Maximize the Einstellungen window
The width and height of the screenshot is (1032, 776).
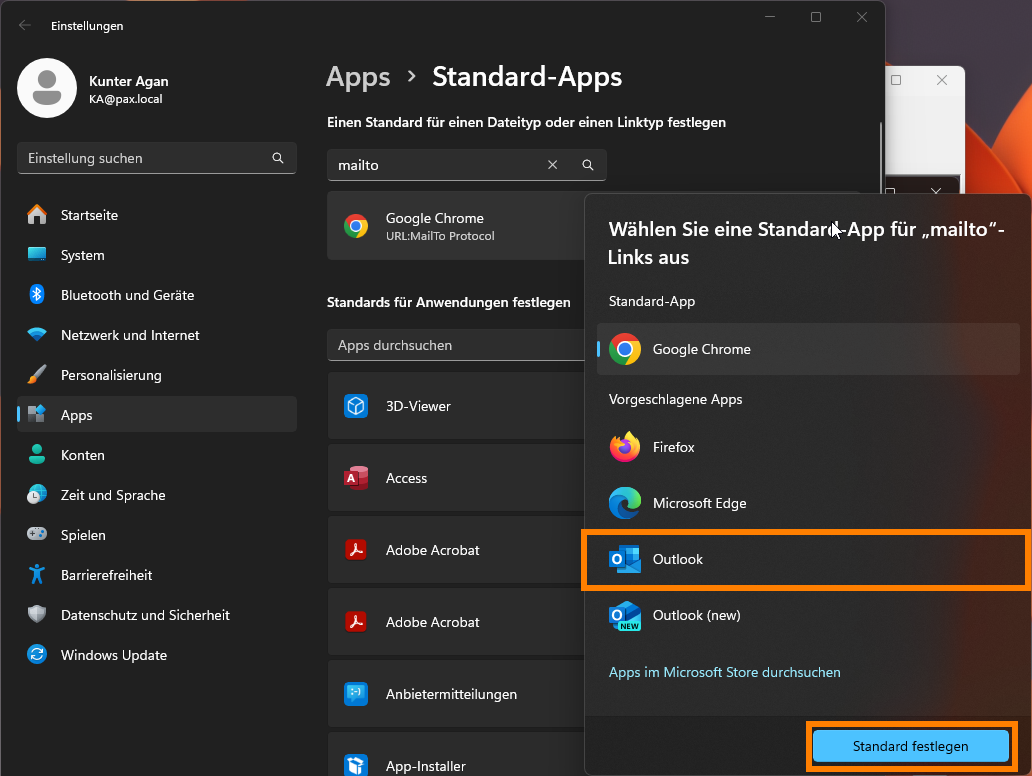(x=815, y=17)
